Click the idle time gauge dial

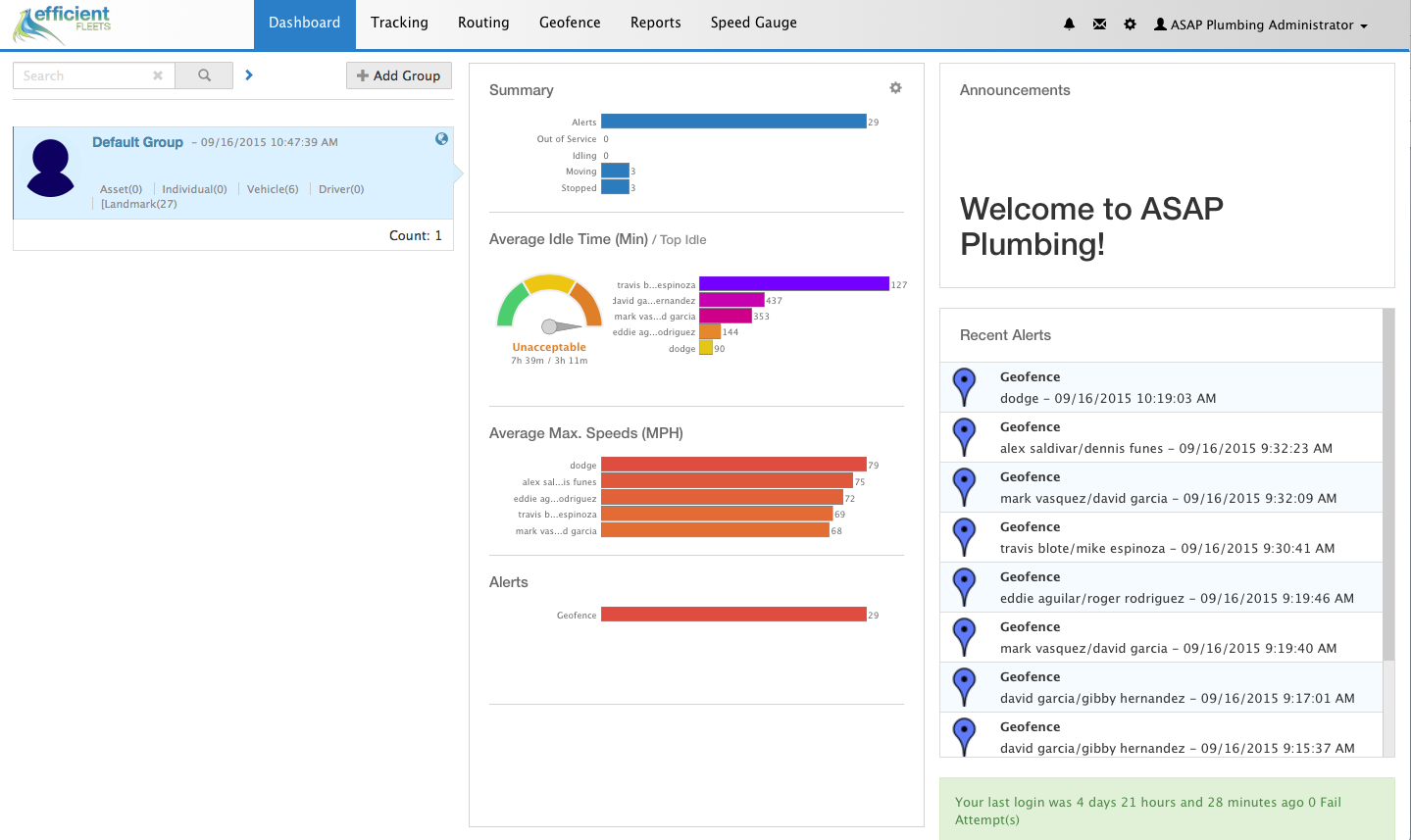(x=549, y=305)
